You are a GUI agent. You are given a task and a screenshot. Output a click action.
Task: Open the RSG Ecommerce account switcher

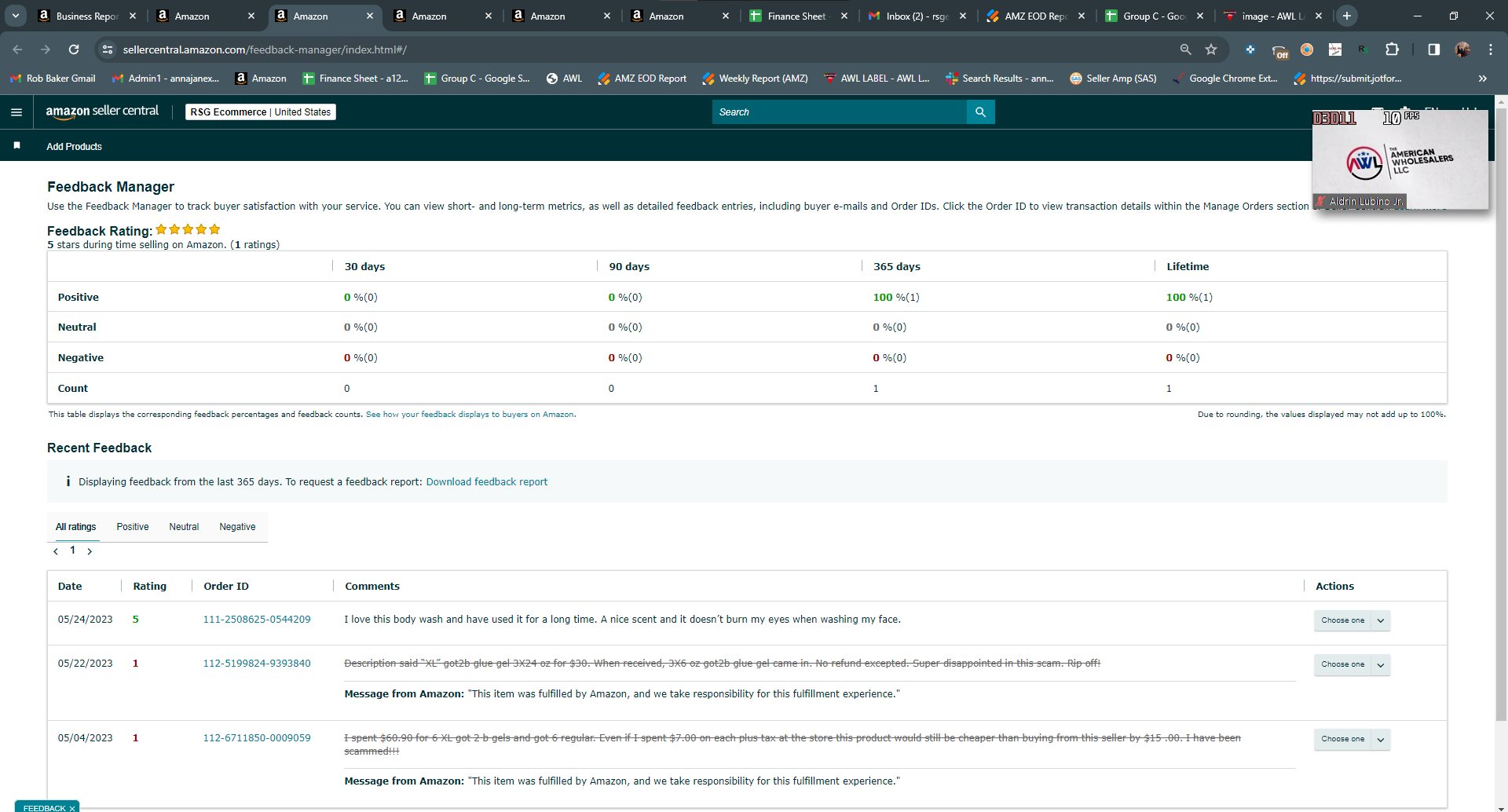(x=261, y=112)
